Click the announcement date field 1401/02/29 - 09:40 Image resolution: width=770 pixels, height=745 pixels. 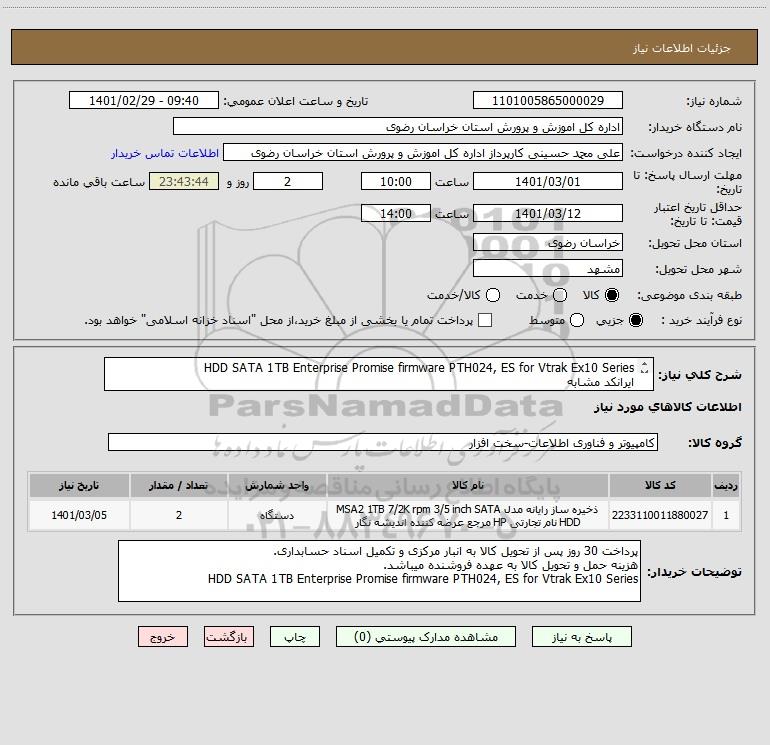pyautogui.click(x=144, y=100)
